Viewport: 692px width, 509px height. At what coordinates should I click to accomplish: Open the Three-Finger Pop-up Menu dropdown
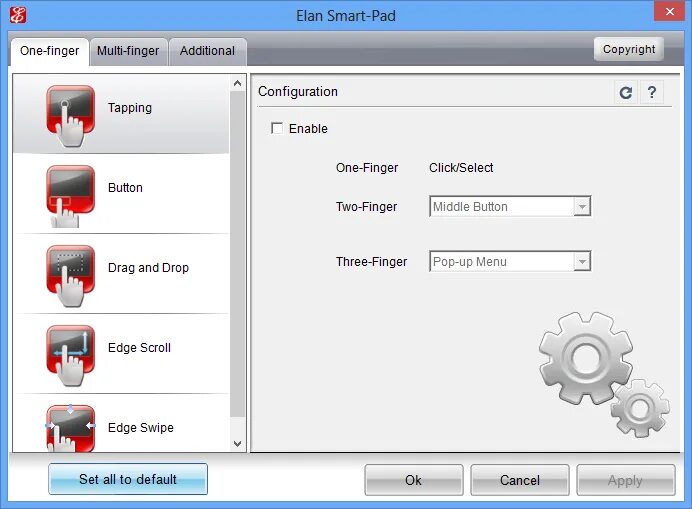tap(510, 262)
